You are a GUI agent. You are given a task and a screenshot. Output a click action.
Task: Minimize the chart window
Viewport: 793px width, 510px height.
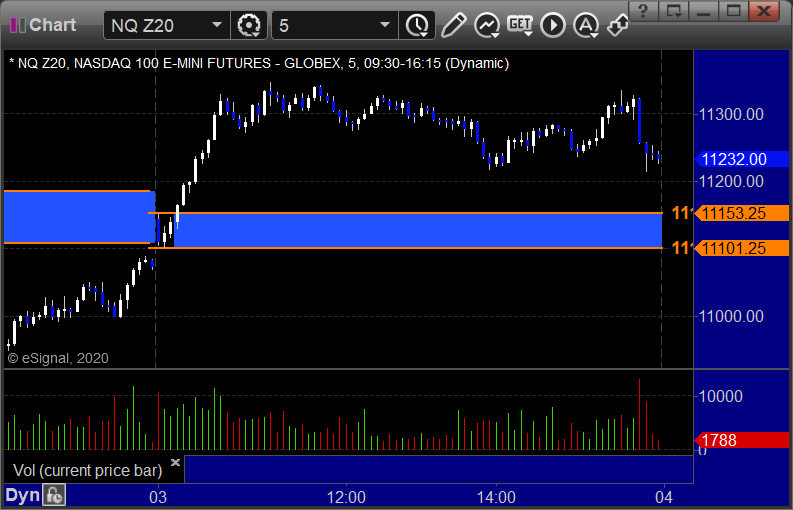tap(703, 10)
